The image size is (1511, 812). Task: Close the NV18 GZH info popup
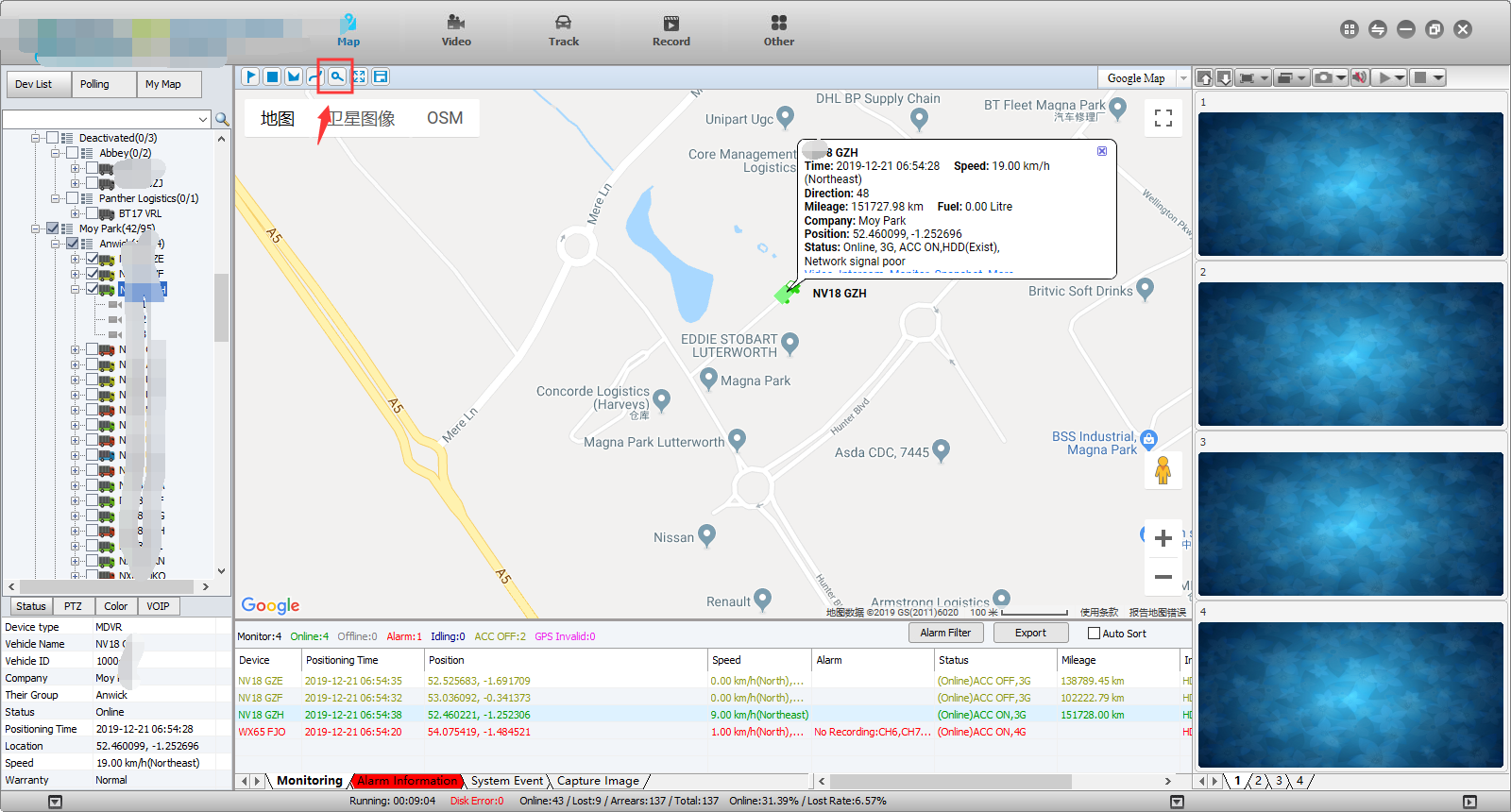pyautogui.click(x=1101, y=151)
